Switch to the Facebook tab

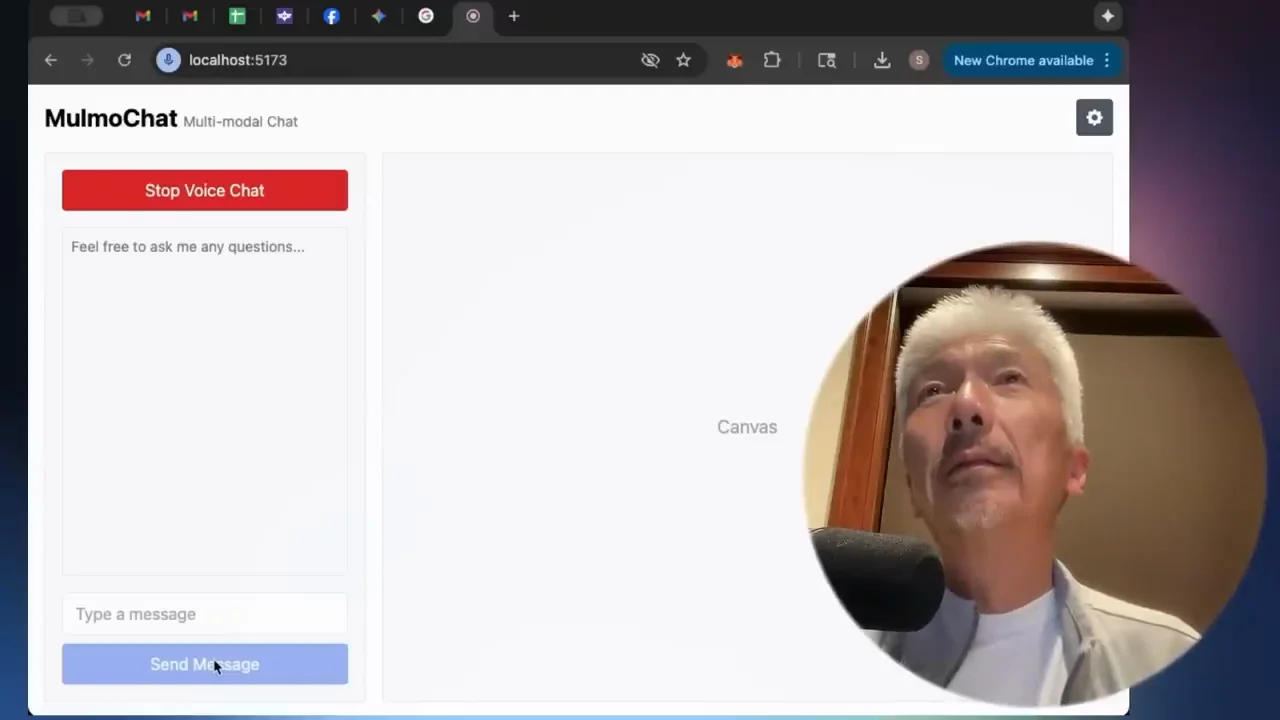[331, 16]
